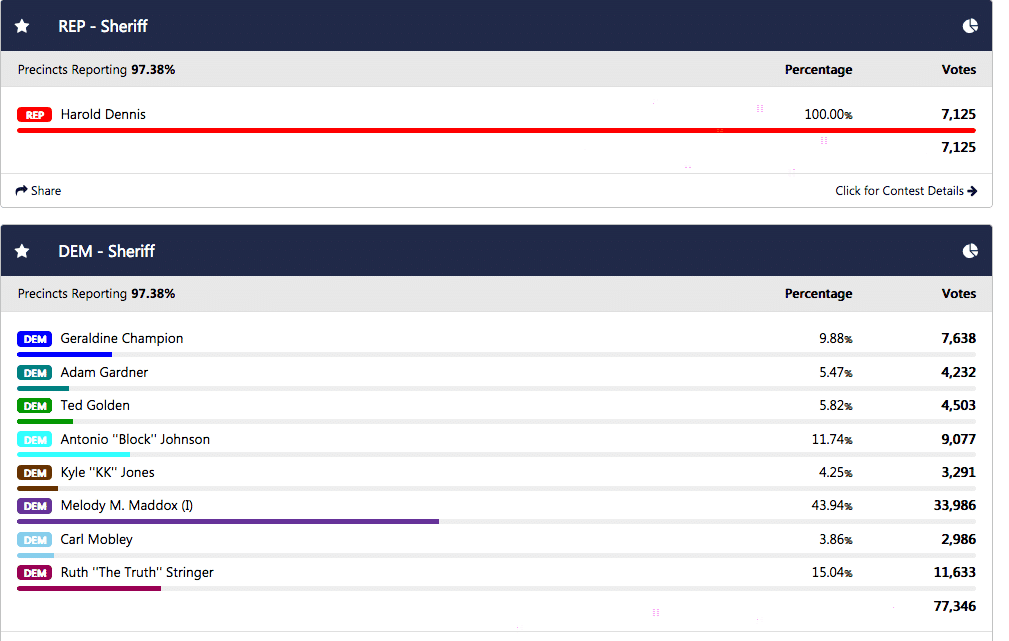This screenshot has width=1009, height=641.
Task: Click the 5.47% percentage for Gardner
Action: 835,372
